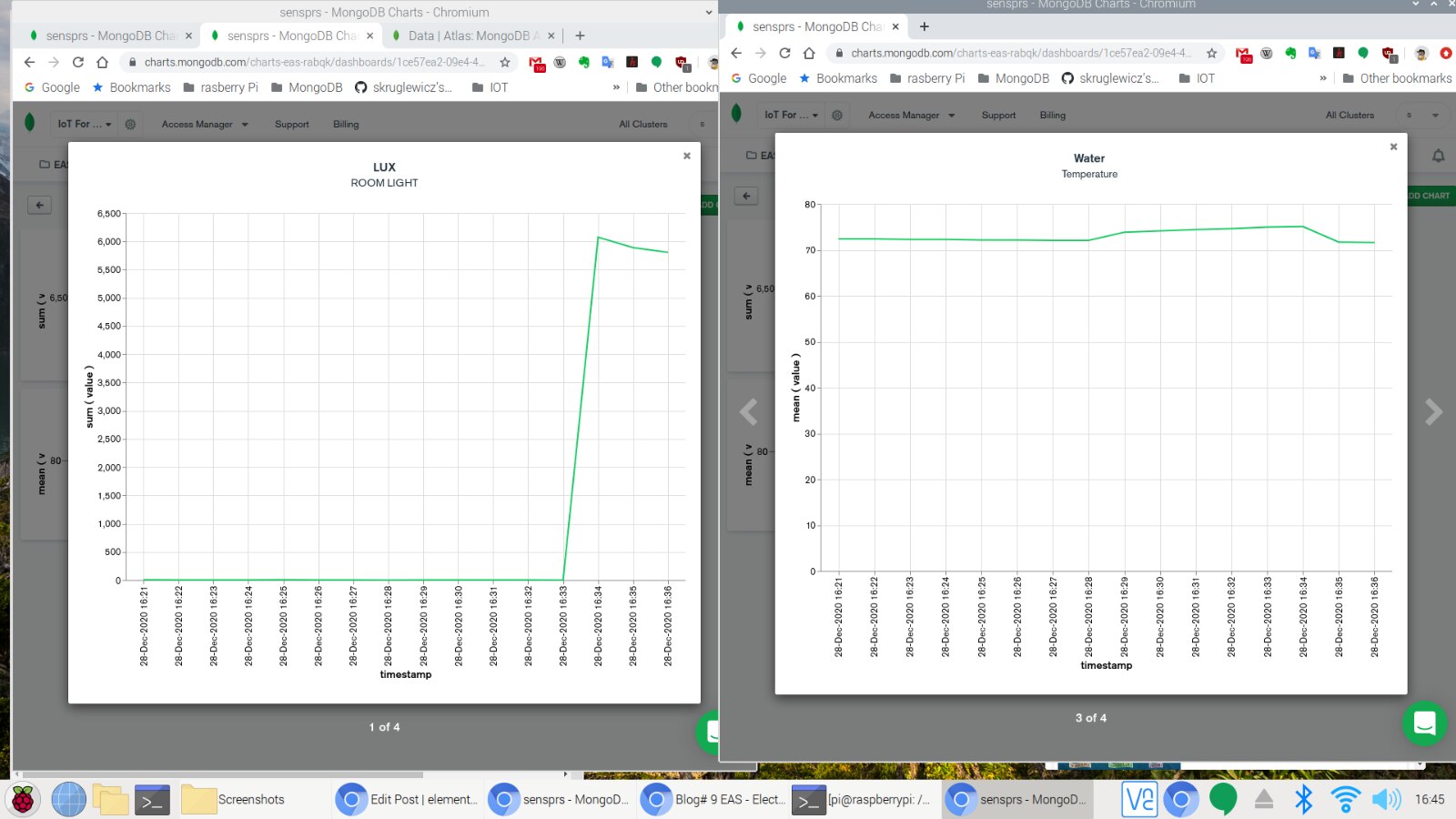Click the horizontal scrollbar in left window

pyautogui.click(x=223, y=774)
